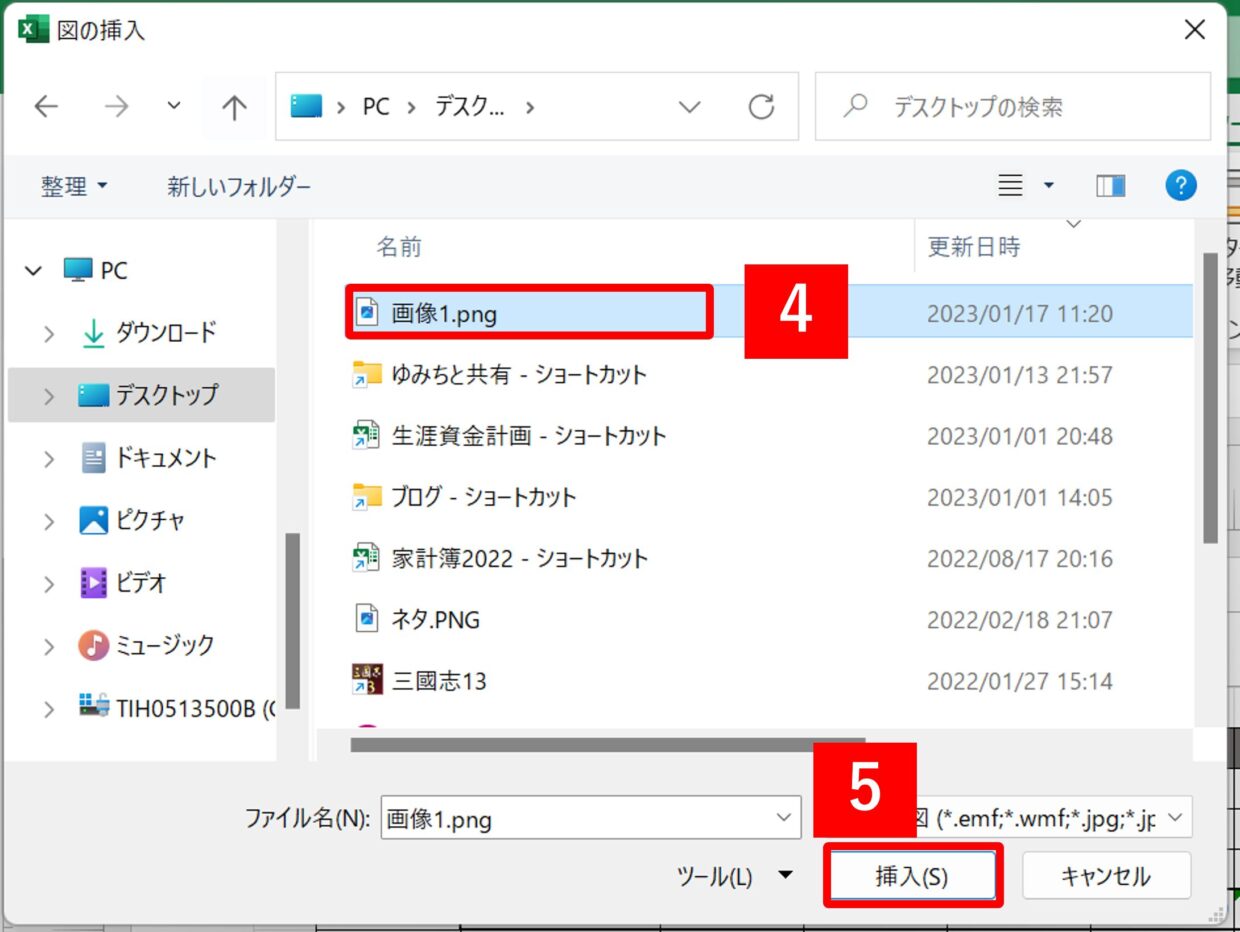
Task: Sort files by the 更新日時 column
Action: point(974,246)
